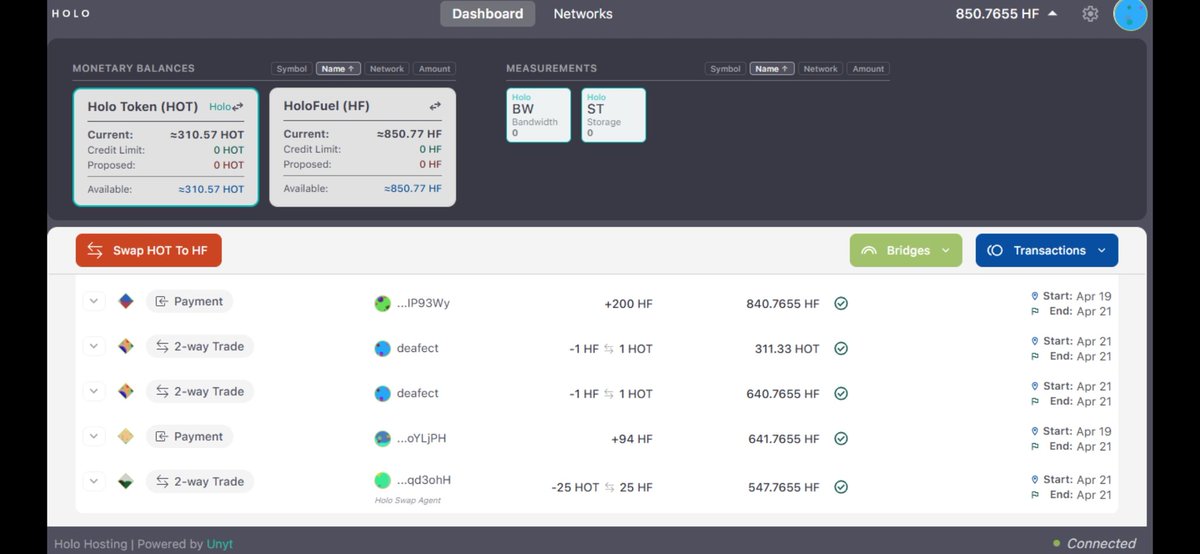The width and height of the screenshot is (1200, 554).
Task: Sort monetary balances by Symbol
Action: [292, 69]
